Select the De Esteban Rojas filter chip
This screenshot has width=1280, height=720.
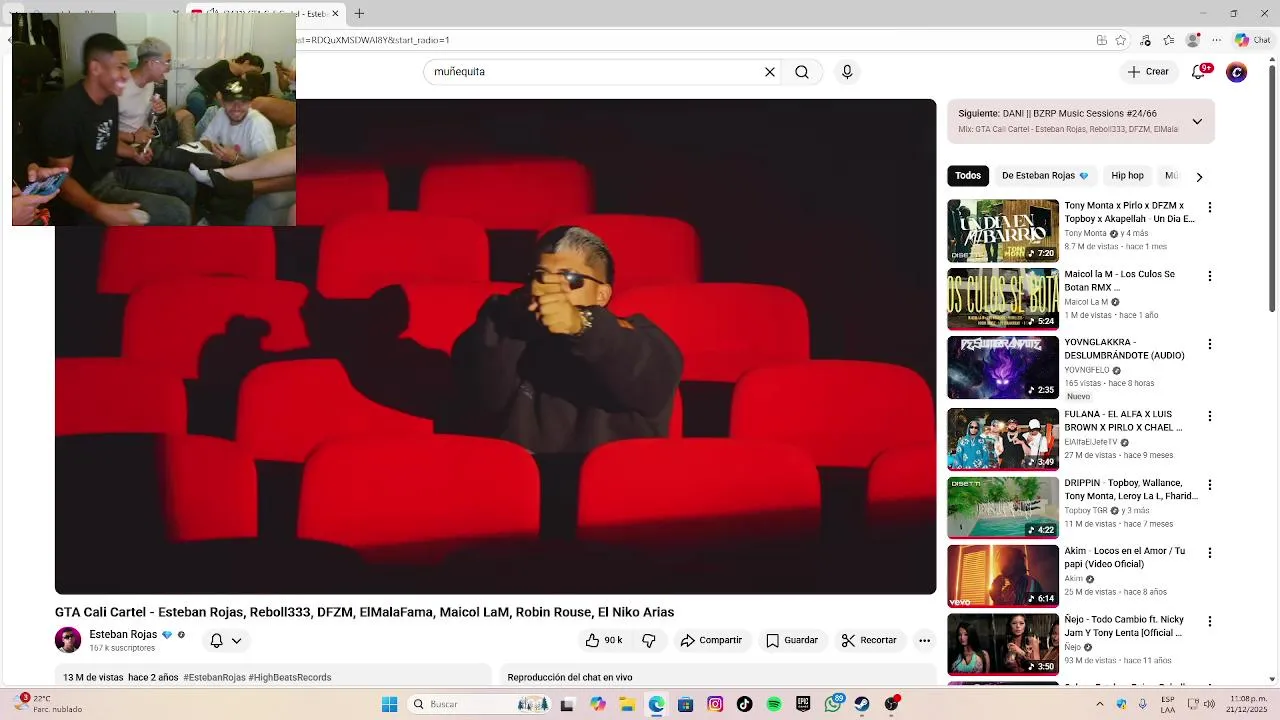(1045, 176)
